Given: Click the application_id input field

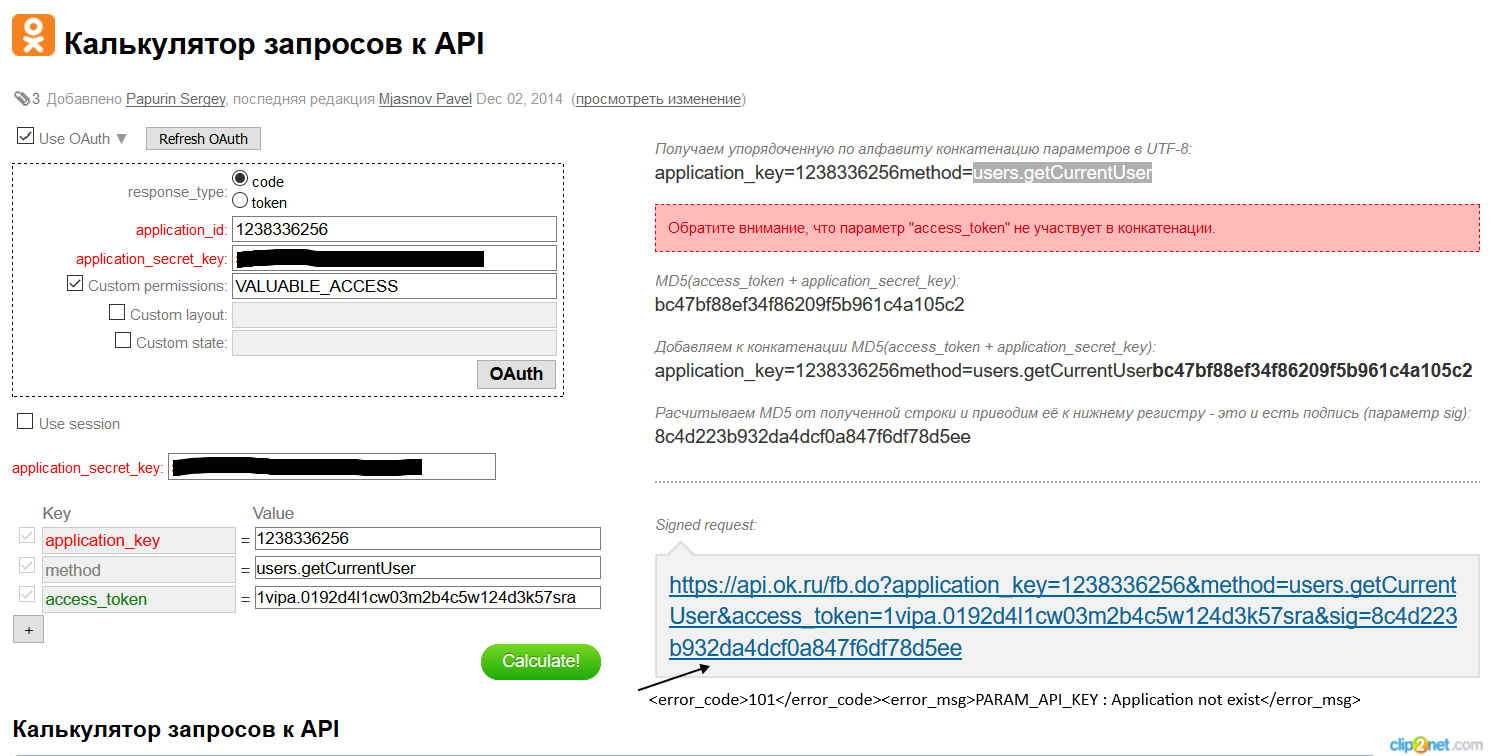Looking at the screenshot, I should pos(394,229).
